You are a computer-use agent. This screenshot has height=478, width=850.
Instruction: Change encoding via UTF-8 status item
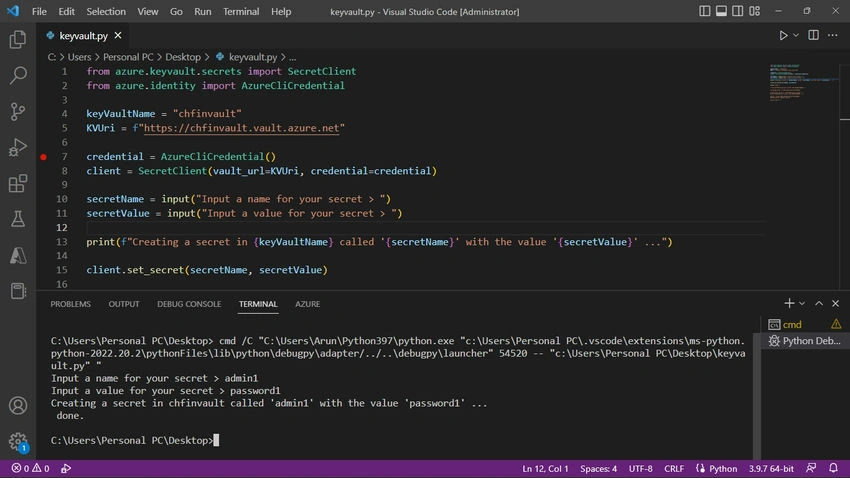(x=640, y=469)
